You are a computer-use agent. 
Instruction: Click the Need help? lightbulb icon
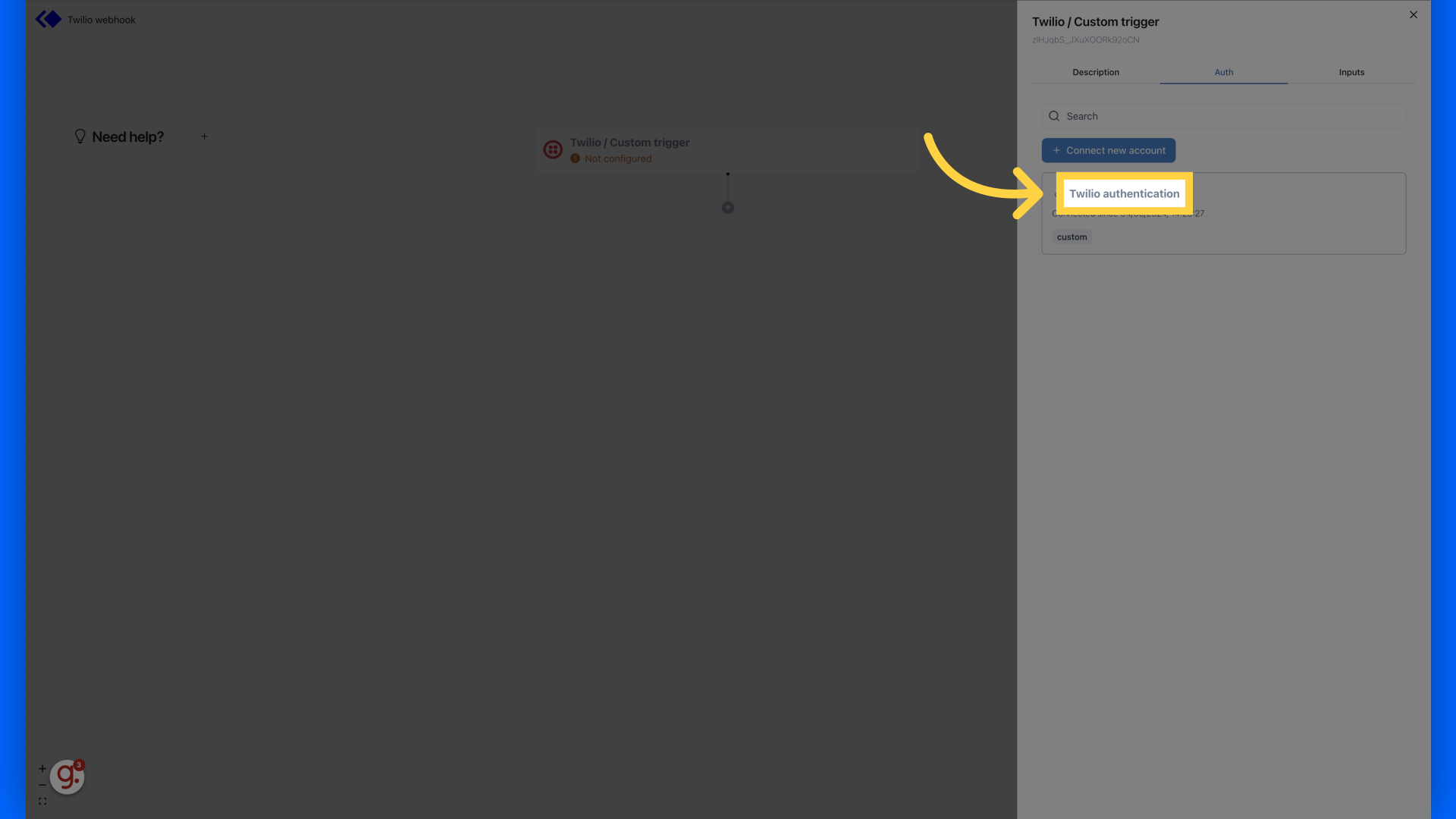tap(80, 136)
